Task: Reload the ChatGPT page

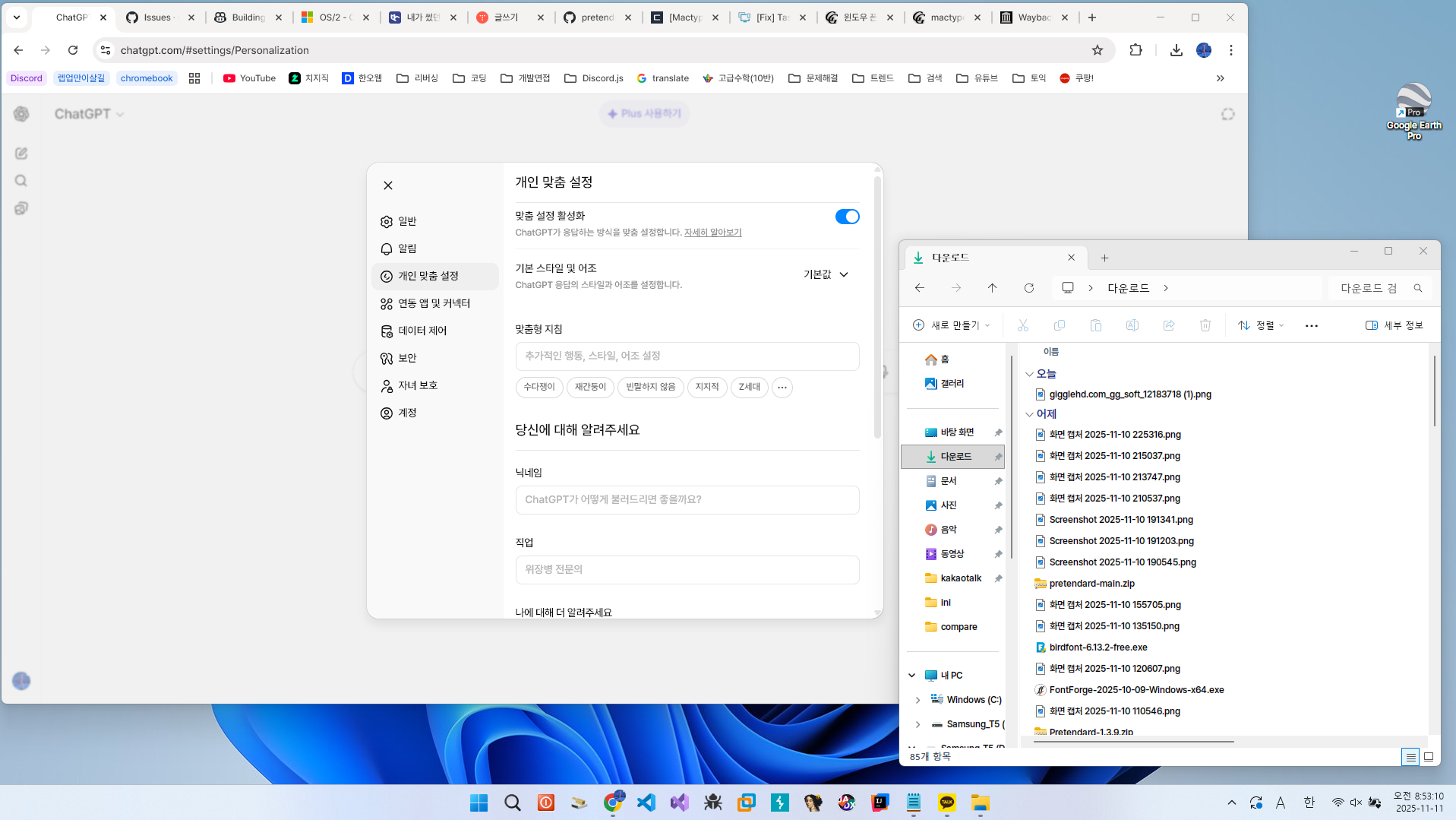Action: [73, 50]
